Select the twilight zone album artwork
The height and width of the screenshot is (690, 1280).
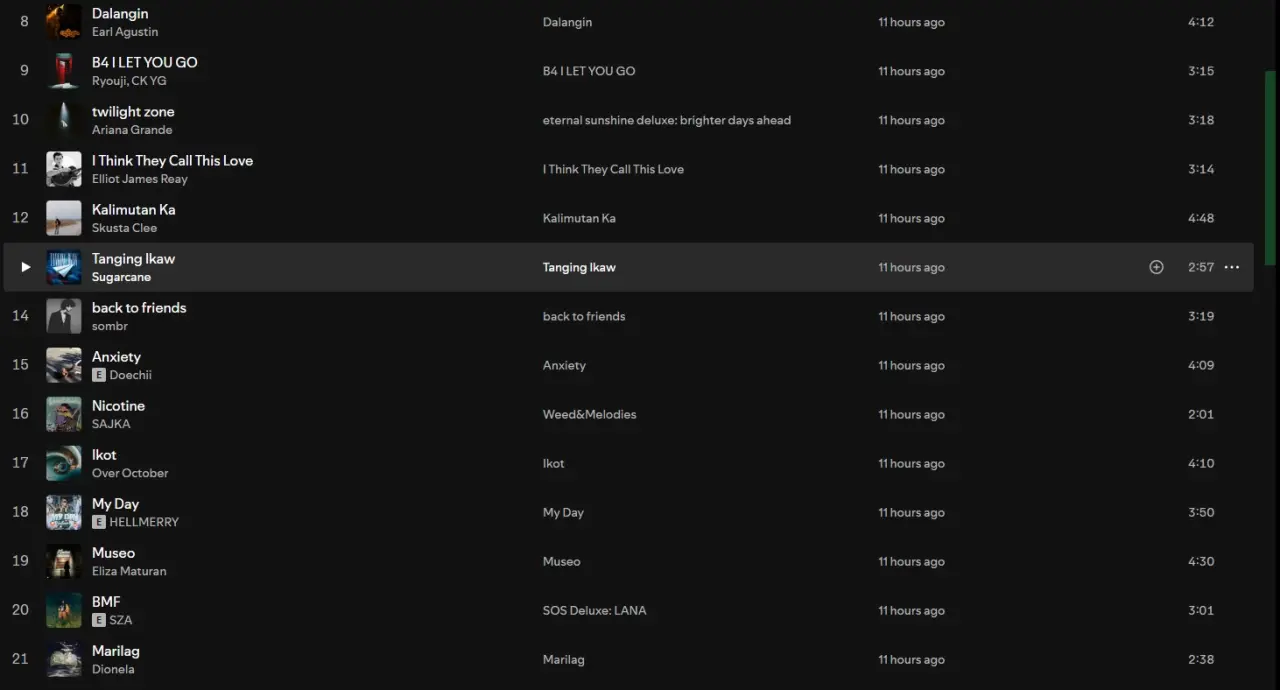point(64,120)
